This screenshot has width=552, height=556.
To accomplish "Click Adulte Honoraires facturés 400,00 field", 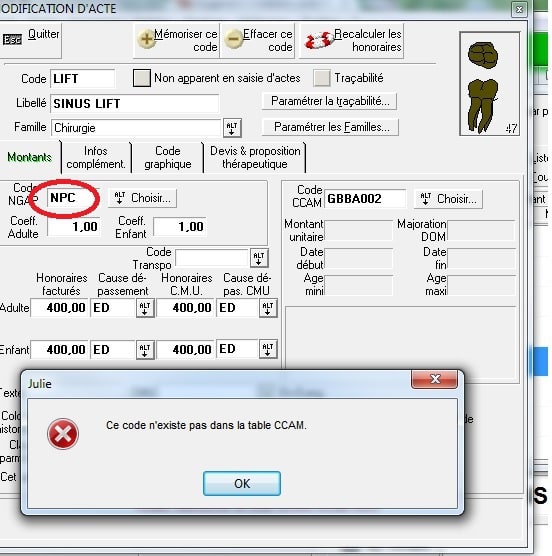I will click(x=59, y=308).
